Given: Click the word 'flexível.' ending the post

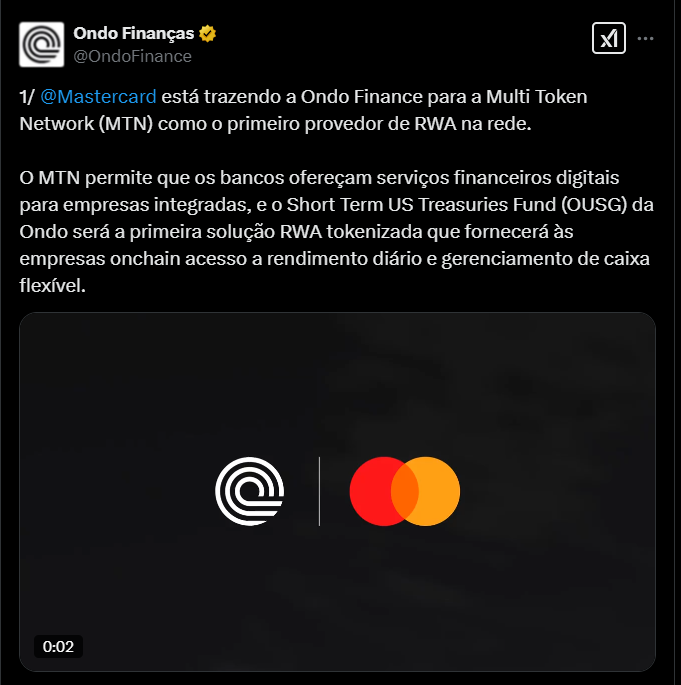Looking at the screenshot, I should click(52, 286).
